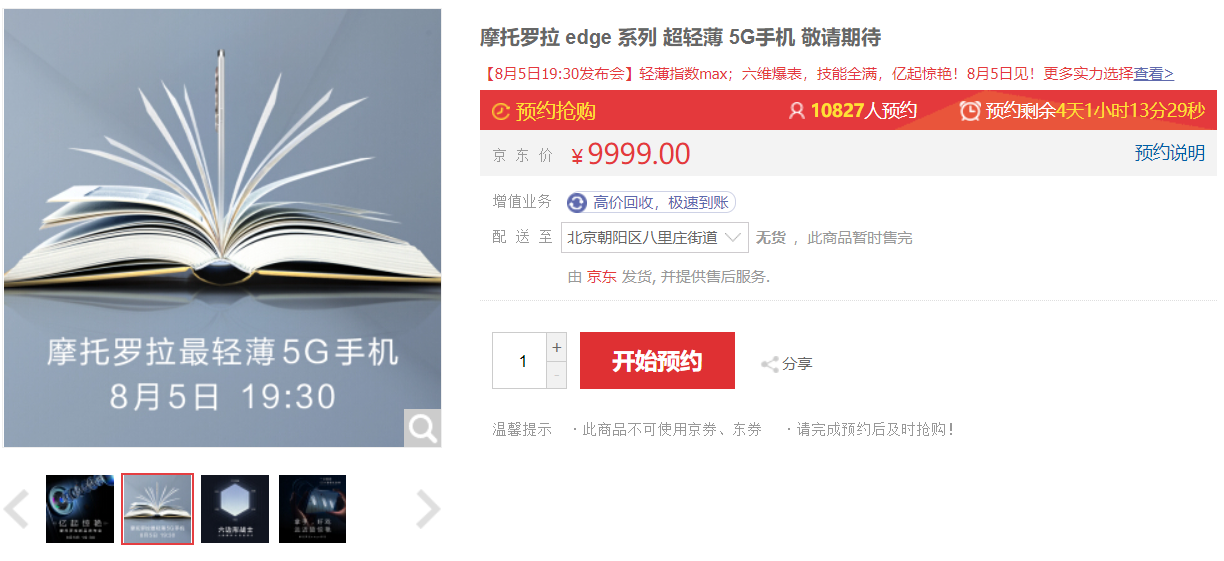The image size is (1224, 561).
Task: Select the hexagon 六边形战士 thumbnail
Action: click(235, 509)
